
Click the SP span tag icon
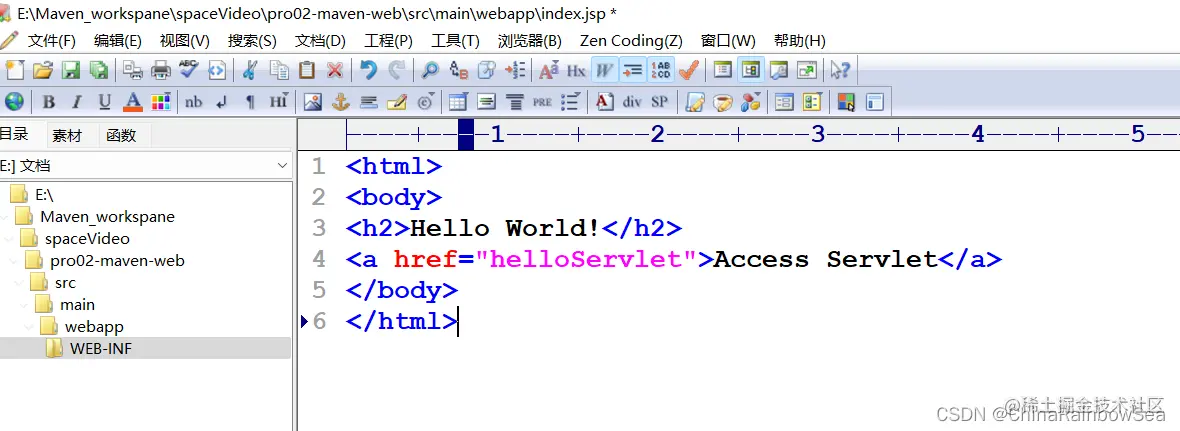pyautogui.click(x=659, y=102)
